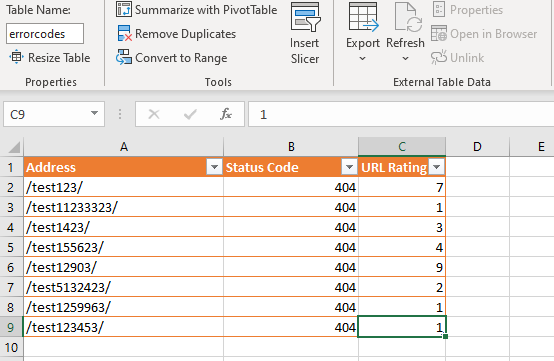Screen dimensions: 554x361
Task: Click cell containing /test123453/
Action: point(124,327)
